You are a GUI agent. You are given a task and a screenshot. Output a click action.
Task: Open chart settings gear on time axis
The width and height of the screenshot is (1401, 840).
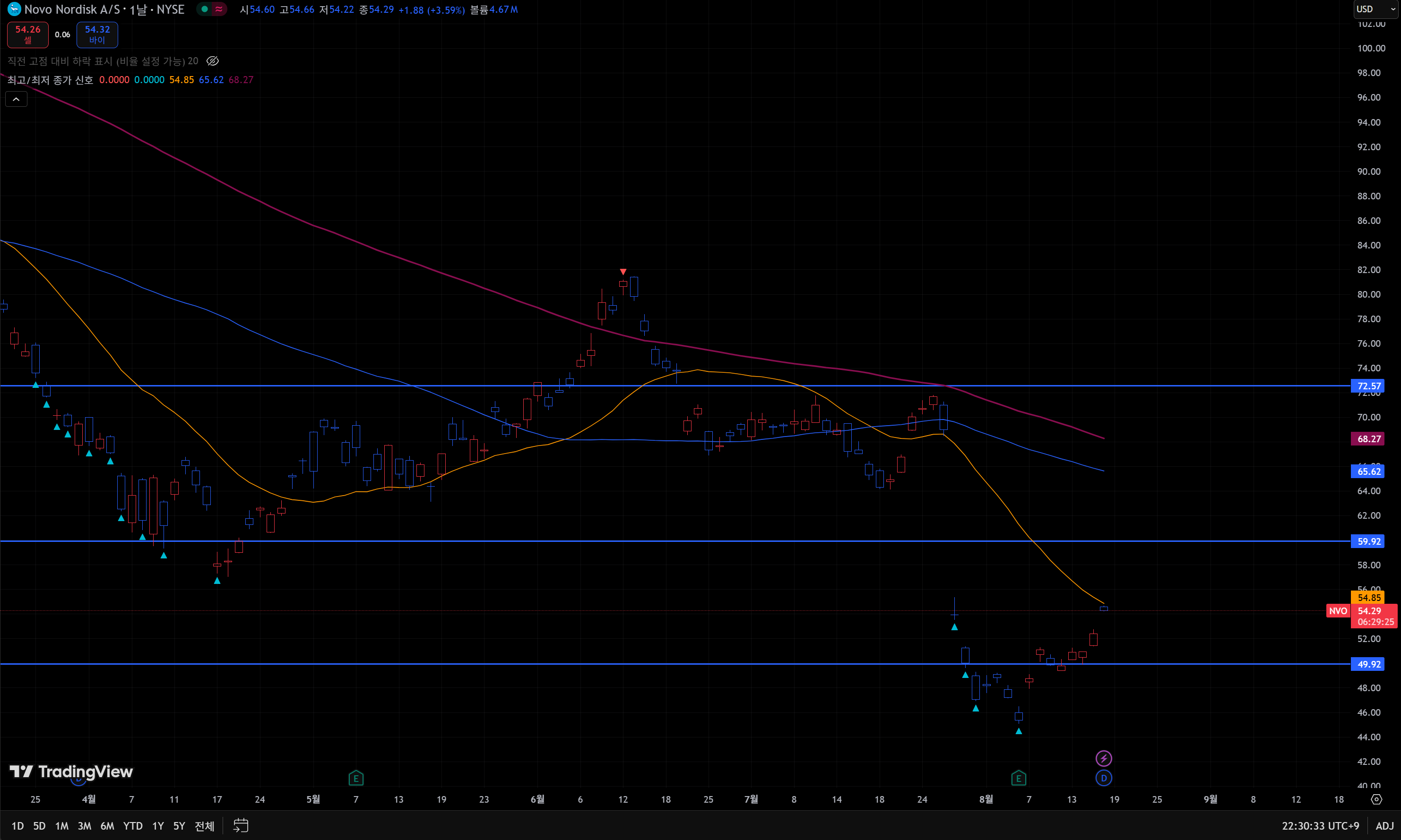pyautogui.click(x=1376, y=799)
